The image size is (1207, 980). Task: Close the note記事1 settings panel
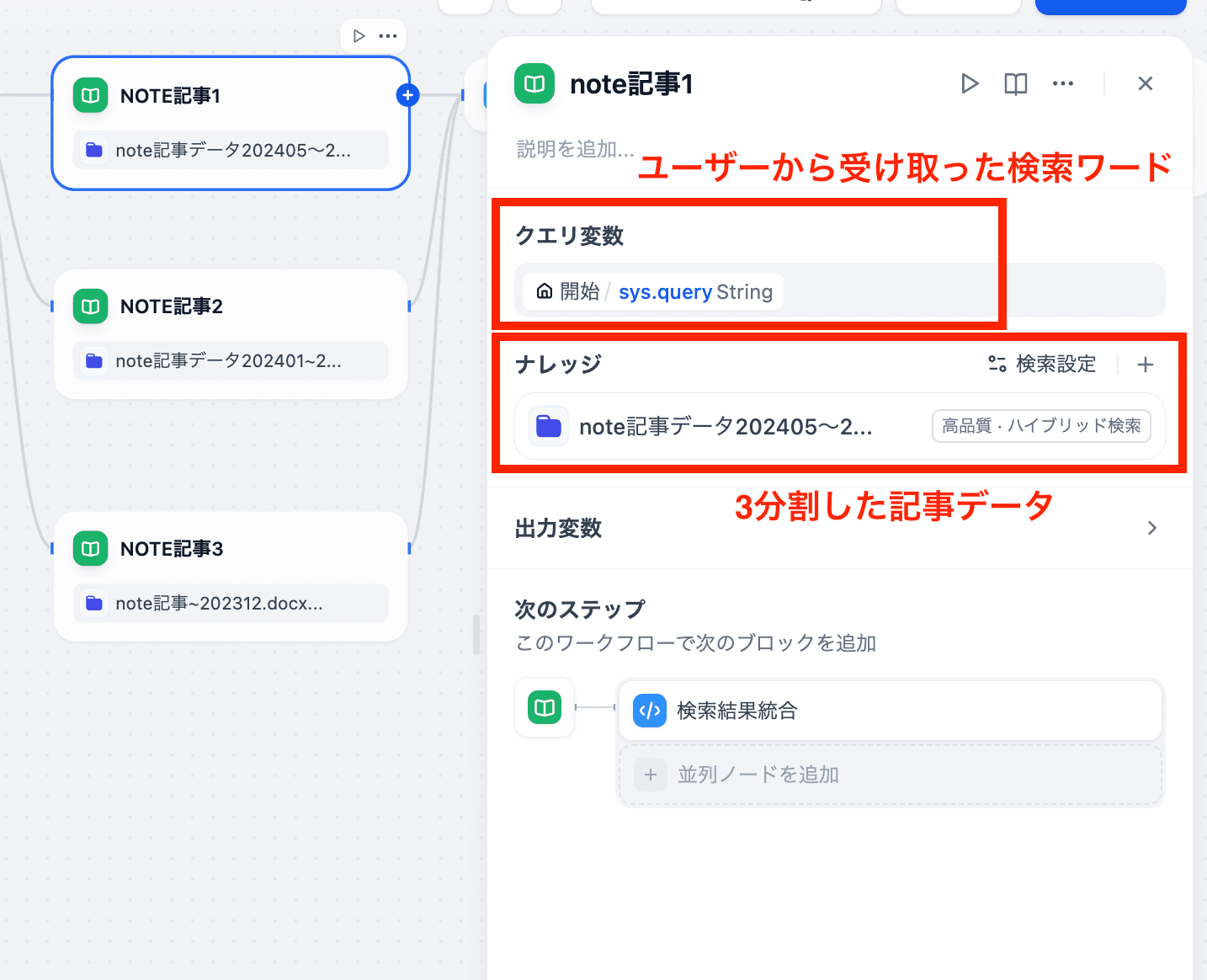click(x=1145, y=83)
